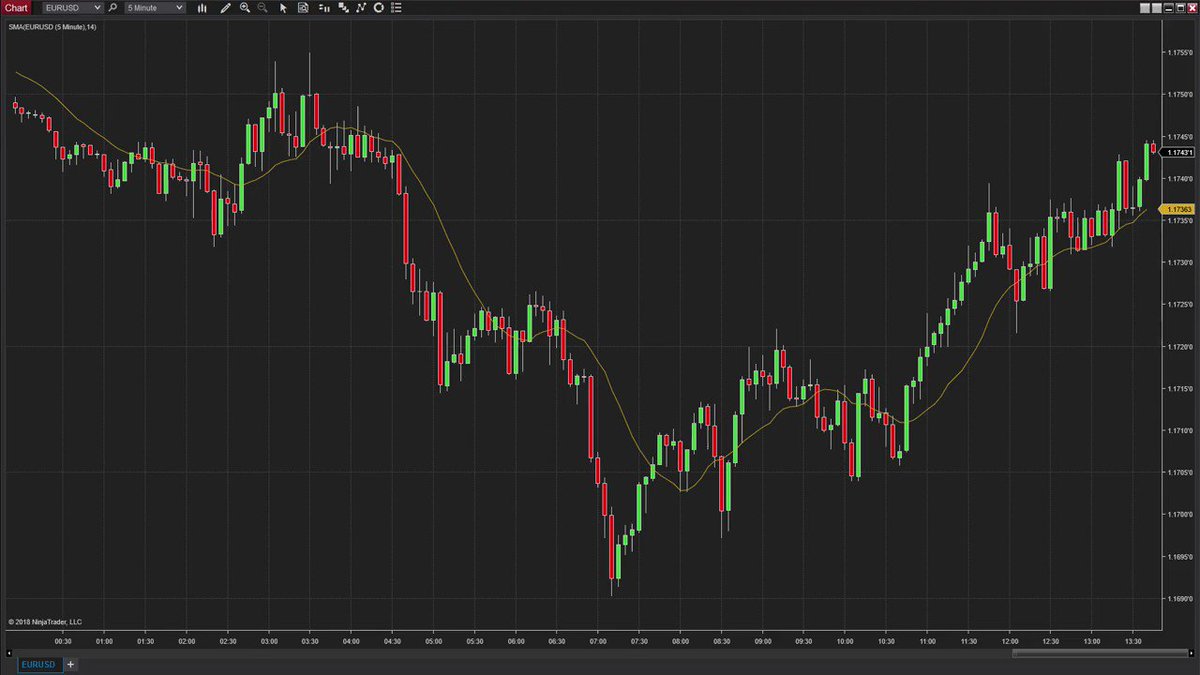Screen dimensions: 1200x675
Task: Click the 1.1690'0 price axis label
Action: [x=1178, y=599]
